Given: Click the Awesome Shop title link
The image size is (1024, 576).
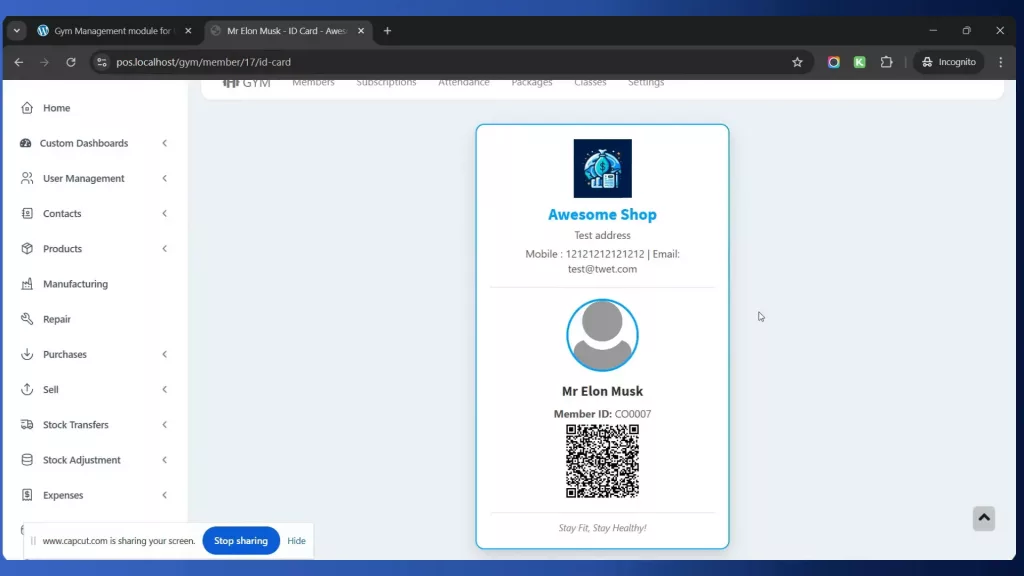Looking at the screenshot, I should (602, 214).
